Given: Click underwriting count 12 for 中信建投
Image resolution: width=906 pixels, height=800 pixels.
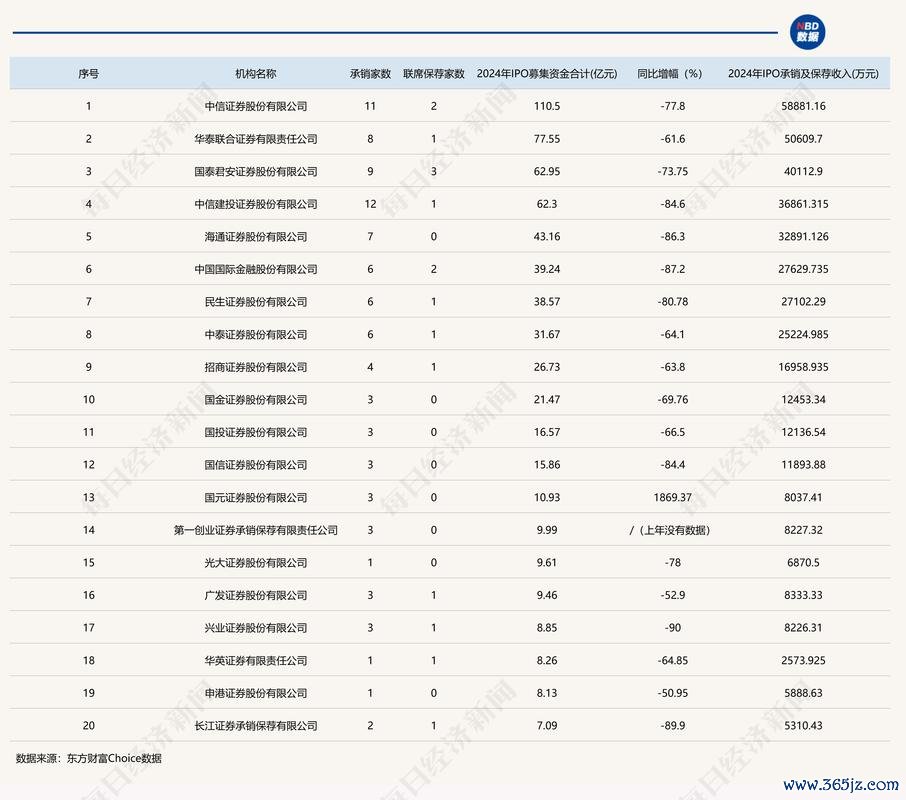Looking at the screenshot, I should pos(370,204).
